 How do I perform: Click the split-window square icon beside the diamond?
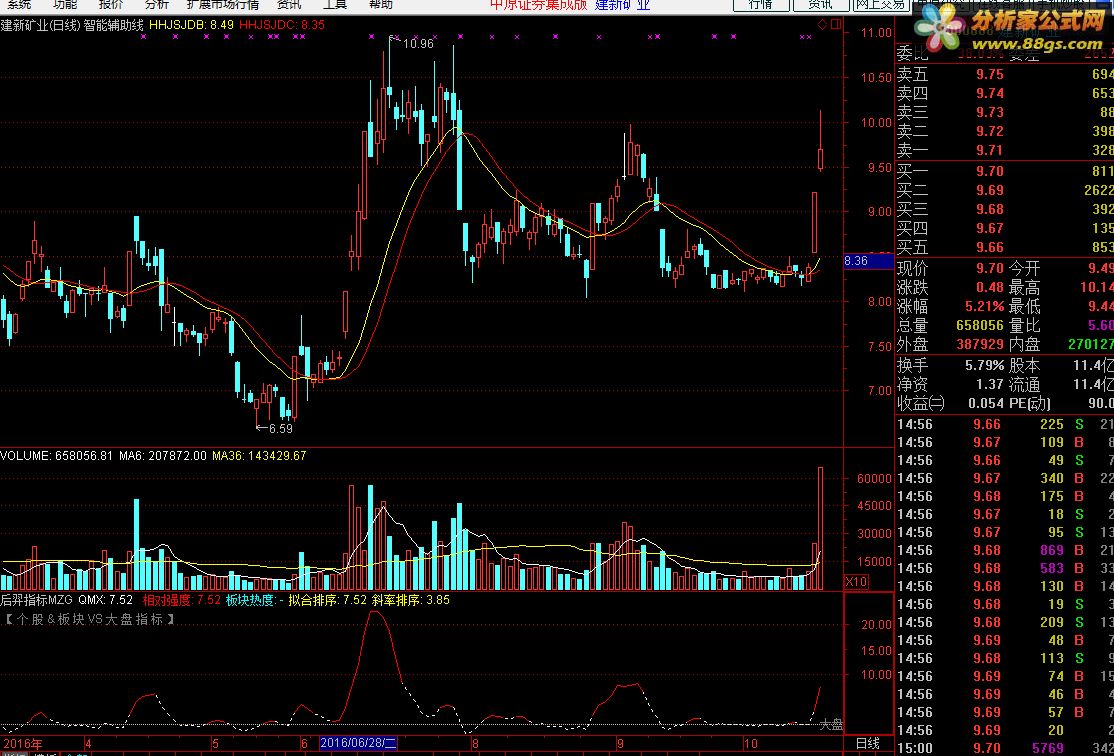click(x=836, y=25)
